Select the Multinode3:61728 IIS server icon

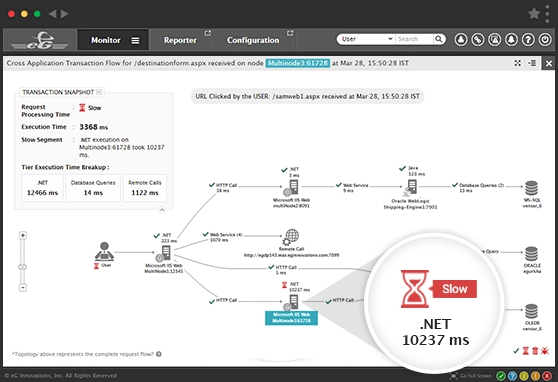(291, 303)
